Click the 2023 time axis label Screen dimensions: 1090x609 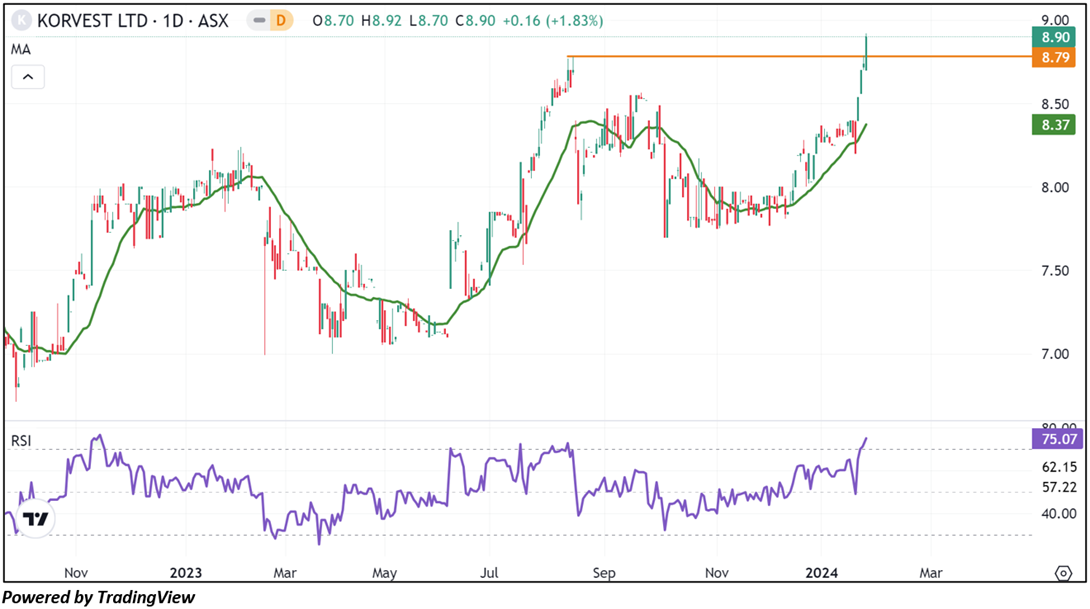pyautogui.click(x=186, y=573)
